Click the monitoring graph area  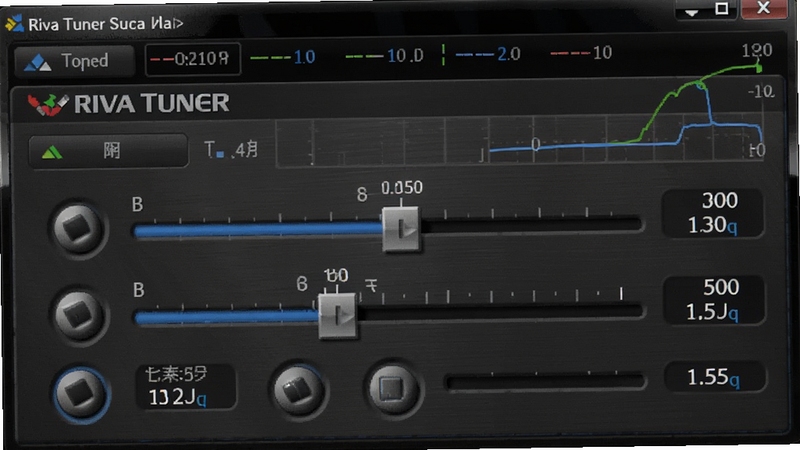point(519,141)
